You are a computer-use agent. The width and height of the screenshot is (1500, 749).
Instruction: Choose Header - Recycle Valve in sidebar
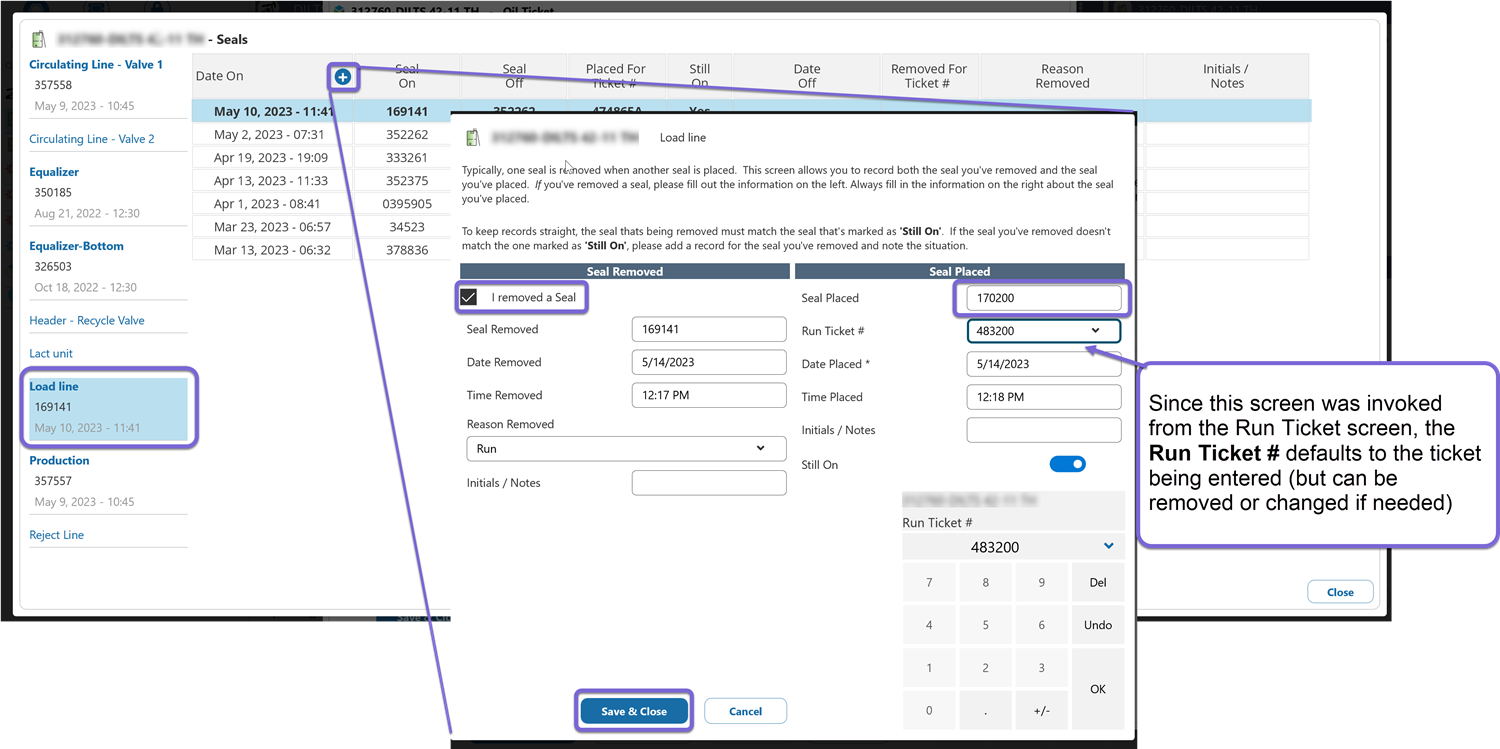tap(87, 321)
